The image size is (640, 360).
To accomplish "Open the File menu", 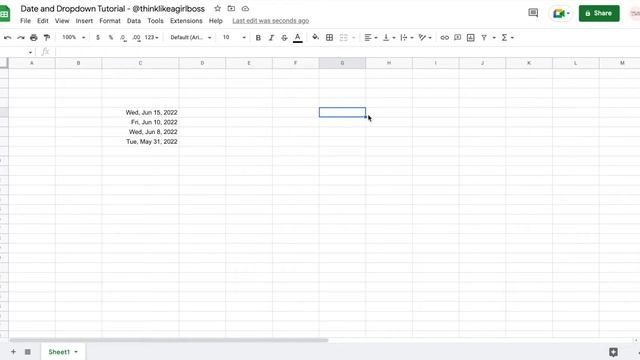I will tap(25, 21).
